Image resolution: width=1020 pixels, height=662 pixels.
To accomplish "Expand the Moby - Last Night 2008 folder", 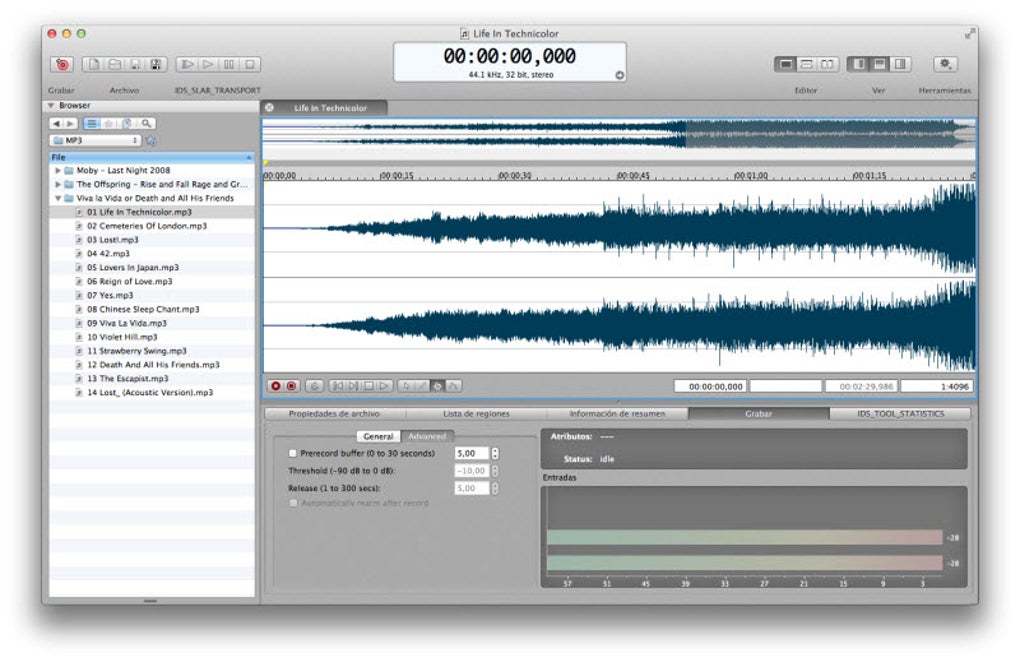I will (x=58, y=171).
